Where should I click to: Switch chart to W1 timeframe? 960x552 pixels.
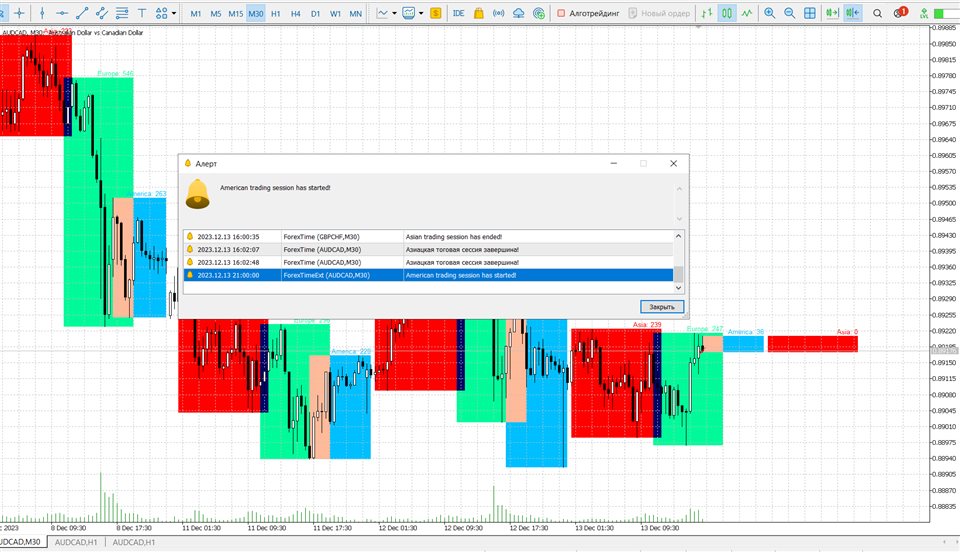[336, 13]
